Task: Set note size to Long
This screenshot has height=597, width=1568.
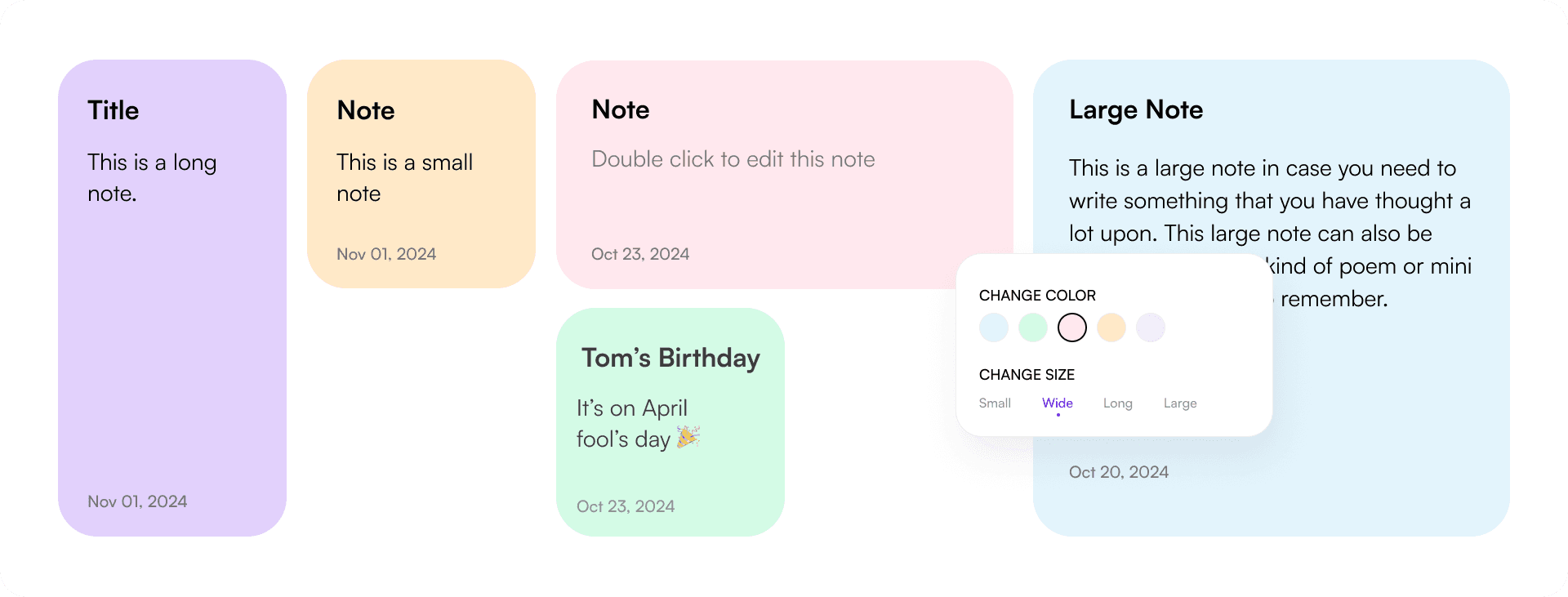Action: [1117, 403]
